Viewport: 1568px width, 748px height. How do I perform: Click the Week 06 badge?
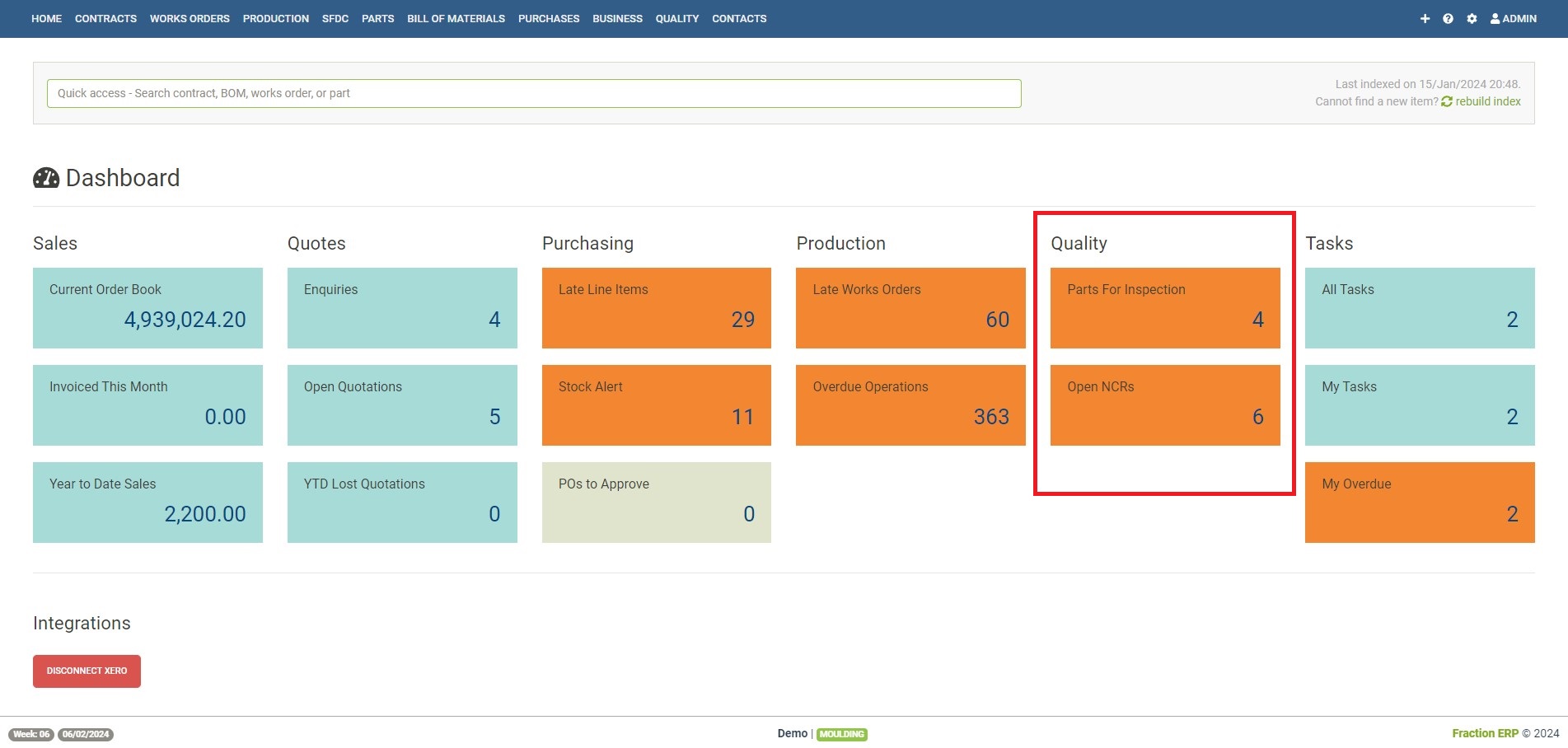tap(31, 734)
